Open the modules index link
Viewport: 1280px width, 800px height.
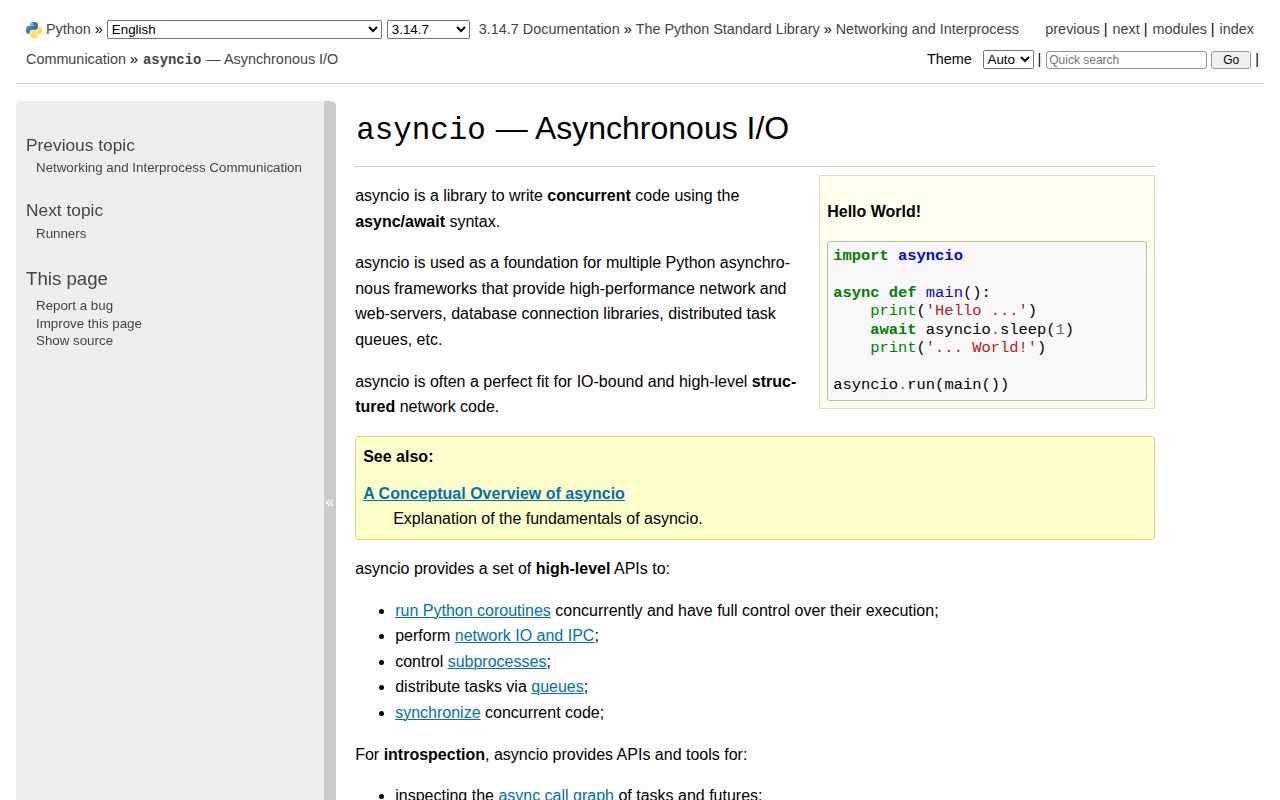1179,29
